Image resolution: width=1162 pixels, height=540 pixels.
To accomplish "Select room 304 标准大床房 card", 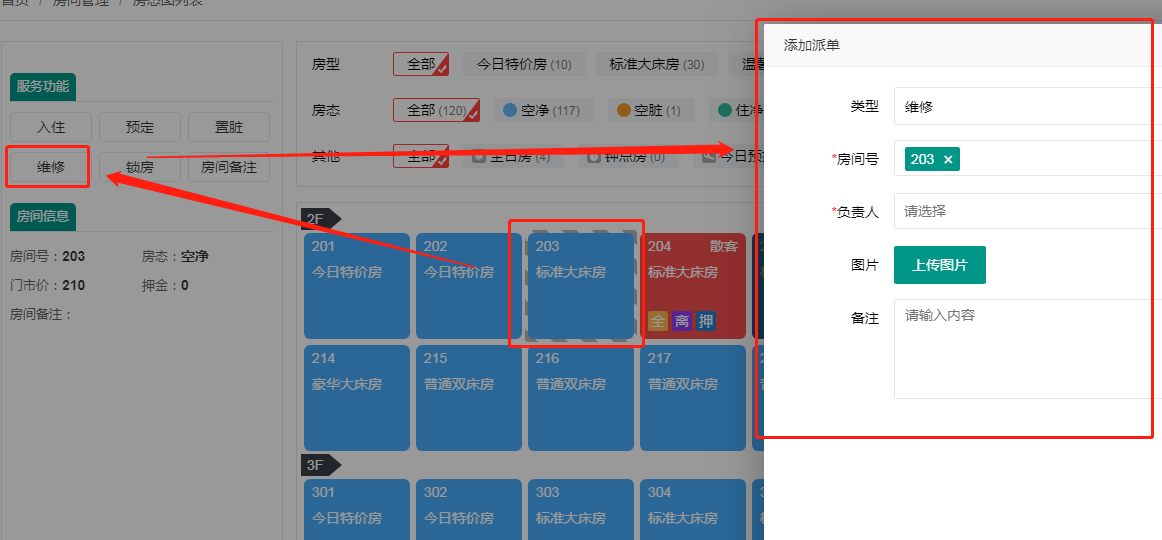I will (x=693, y=510).
